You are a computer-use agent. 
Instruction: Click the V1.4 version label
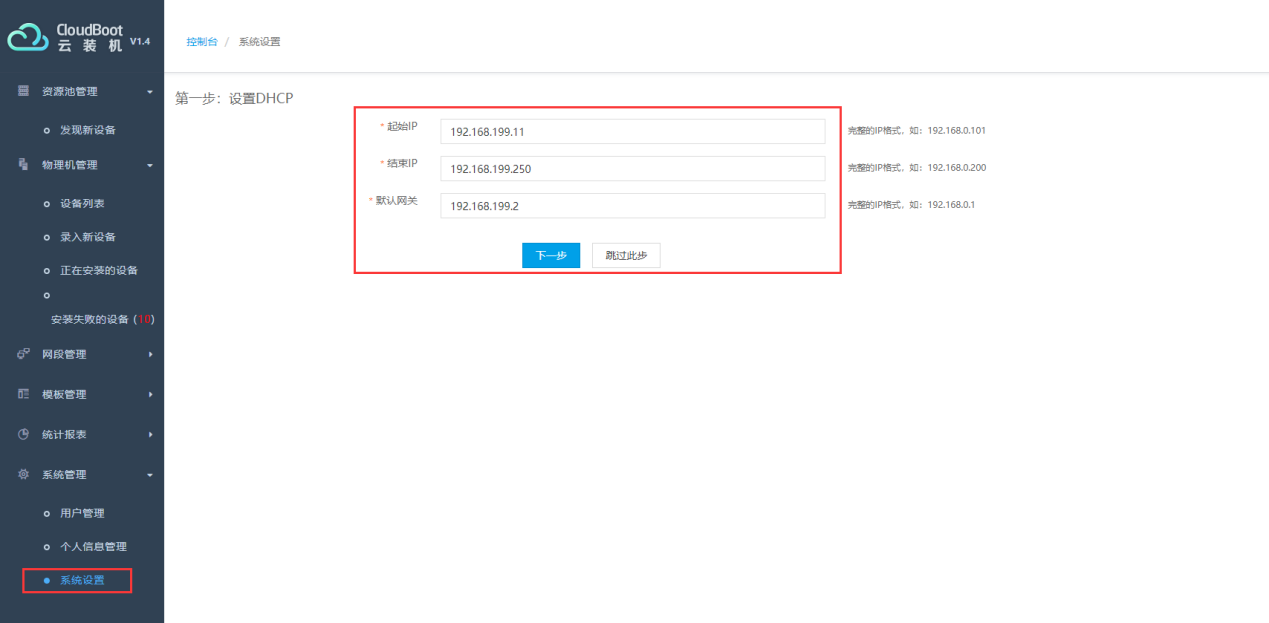pyautogui.click(x=140, y=41)
